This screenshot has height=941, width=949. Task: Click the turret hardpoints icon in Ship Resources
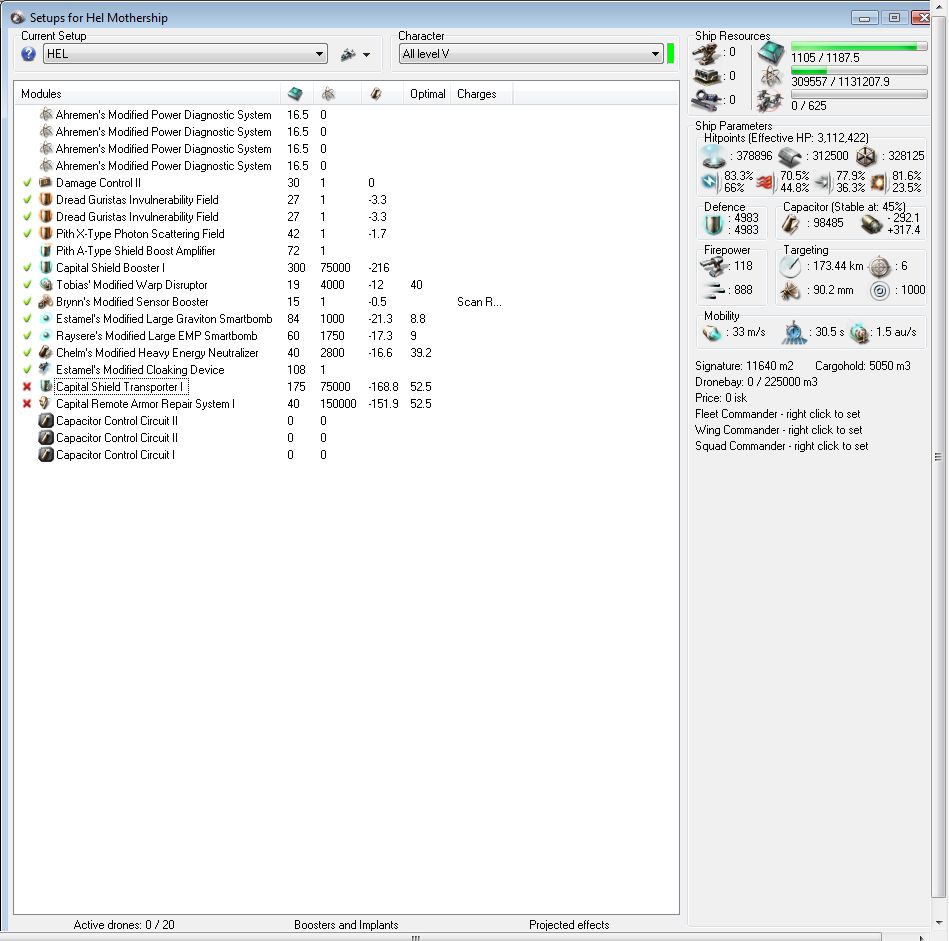click(706, 54)
